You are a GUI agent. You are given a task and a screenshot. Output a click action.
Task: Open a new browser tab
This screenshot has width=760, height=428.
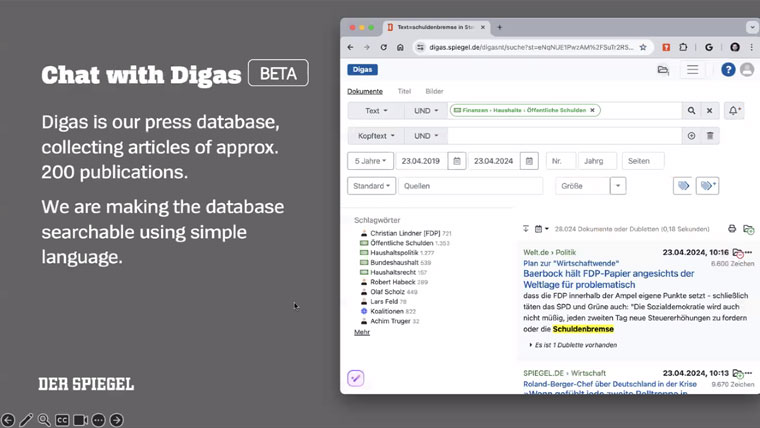pyautogui.click(x=499, y=27)
